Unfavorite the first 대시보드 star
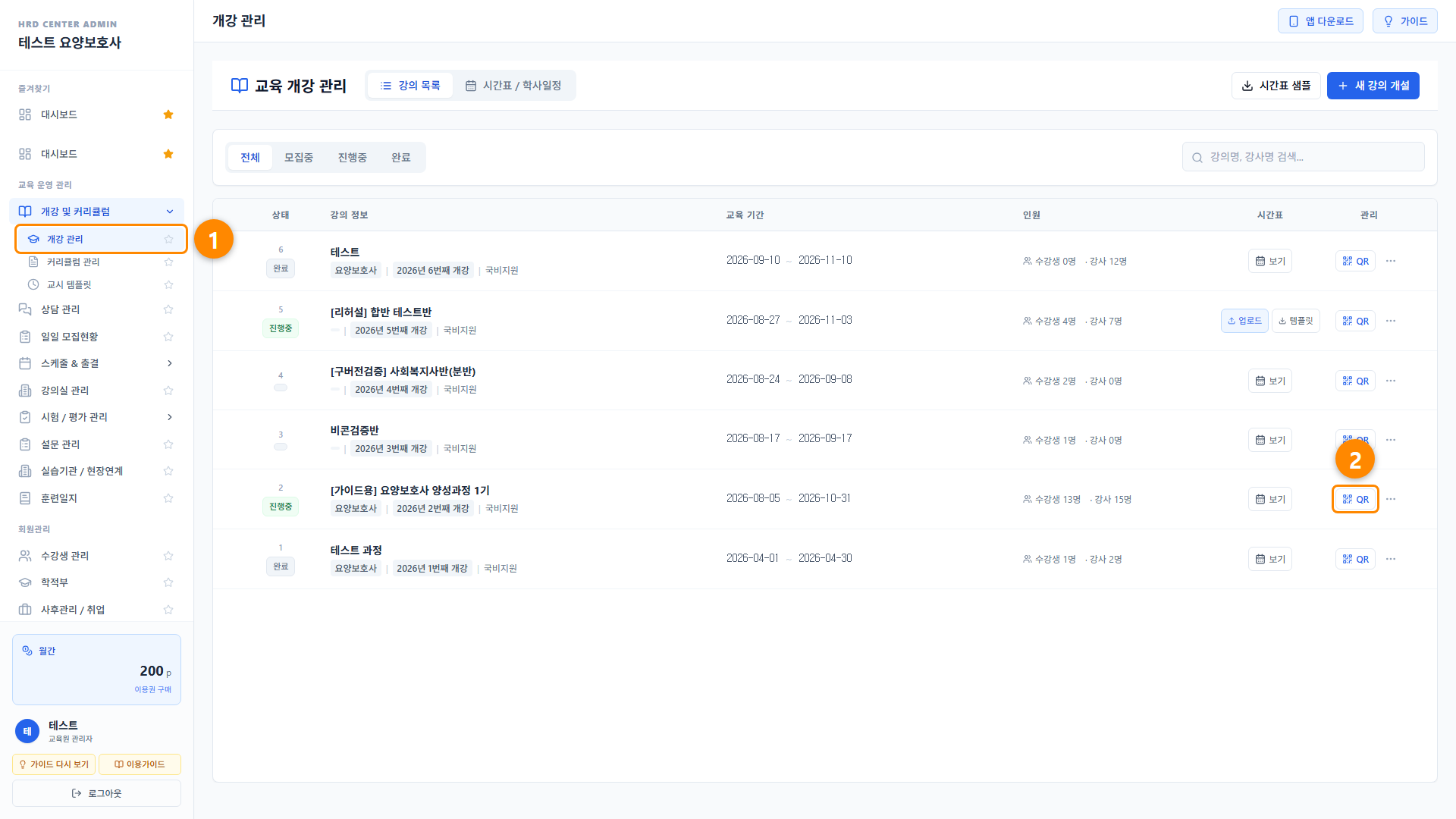 (168, 115)
